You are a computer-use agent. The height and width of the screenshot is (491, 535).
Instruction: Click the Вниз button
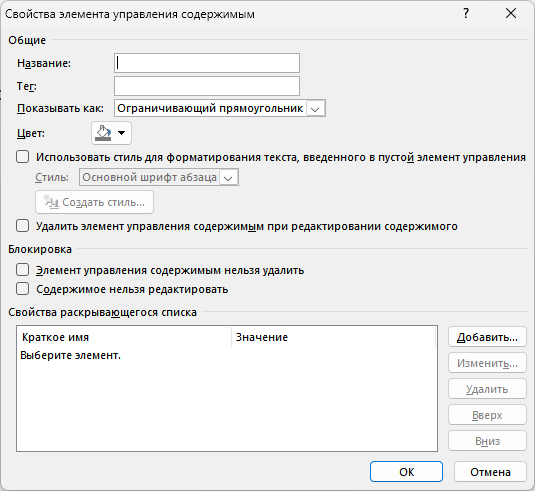[487, 441]
